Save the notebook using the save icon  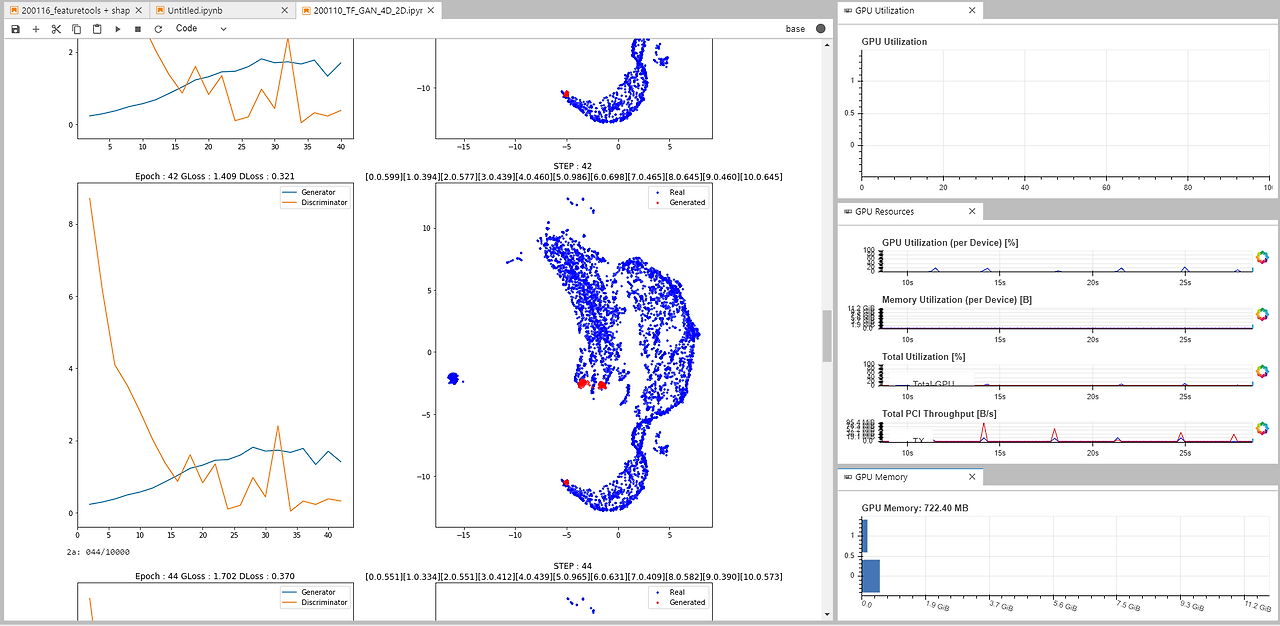click(x=14, y=28)
